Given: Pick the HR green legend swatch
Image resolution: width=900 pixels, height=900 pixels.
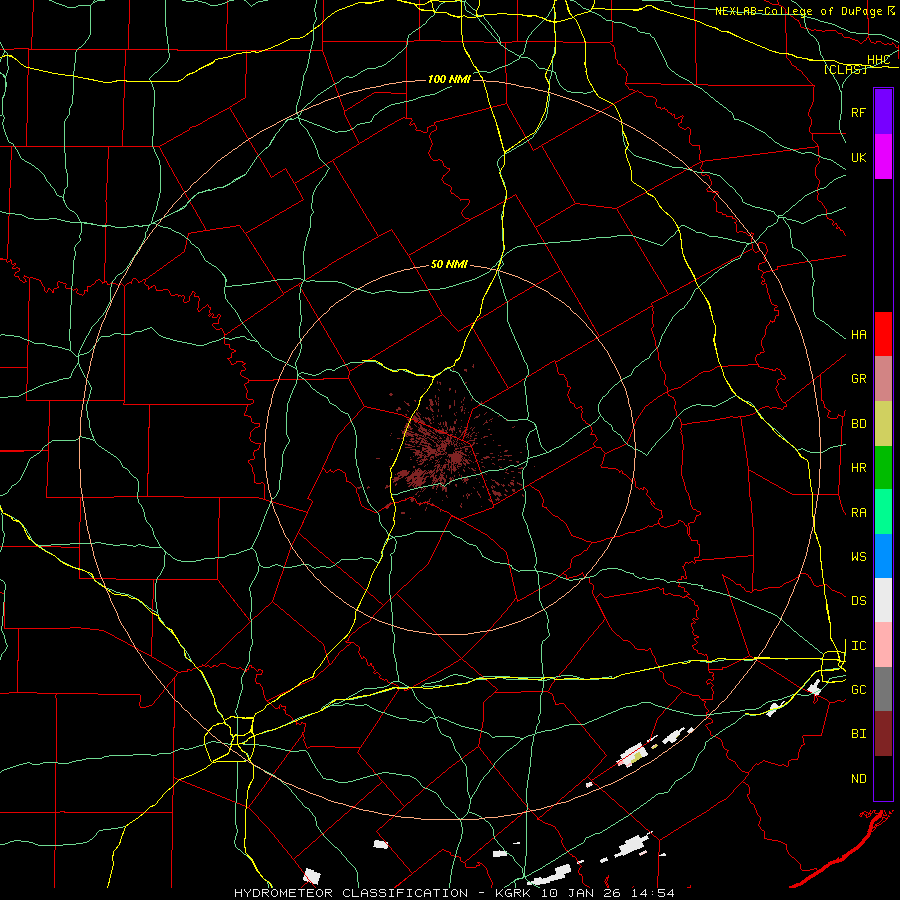Looking at the screenshot, I should 883,468.
